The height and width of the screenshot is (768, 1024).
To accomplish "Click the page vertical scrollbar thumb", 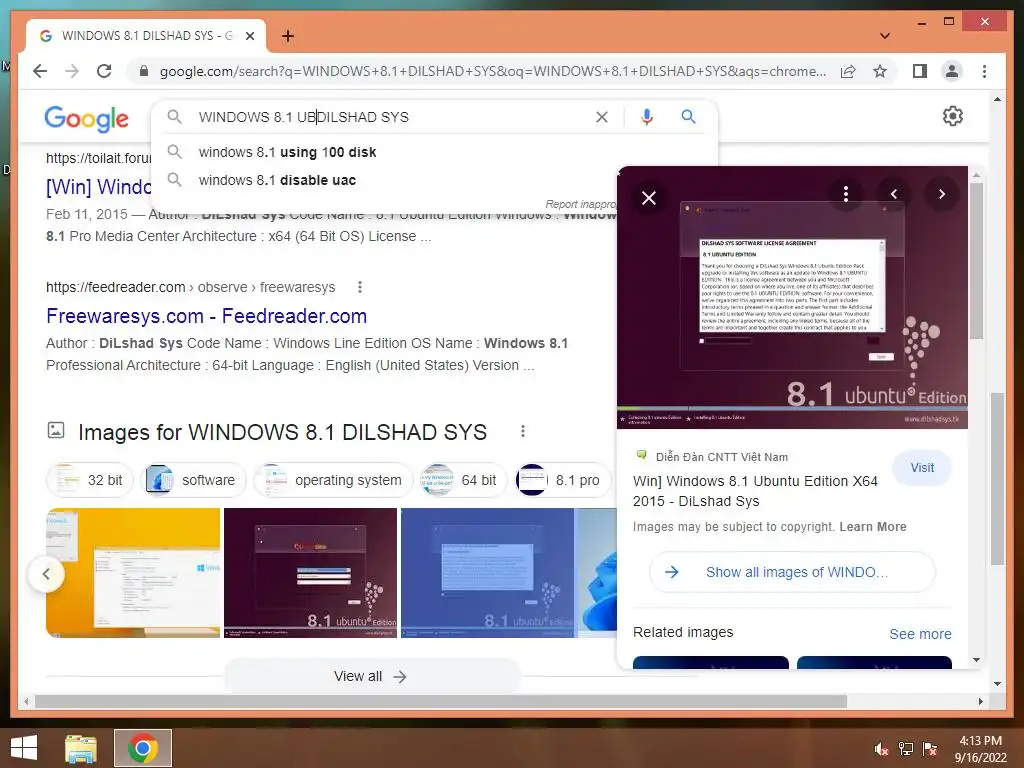I will [997, 478].
